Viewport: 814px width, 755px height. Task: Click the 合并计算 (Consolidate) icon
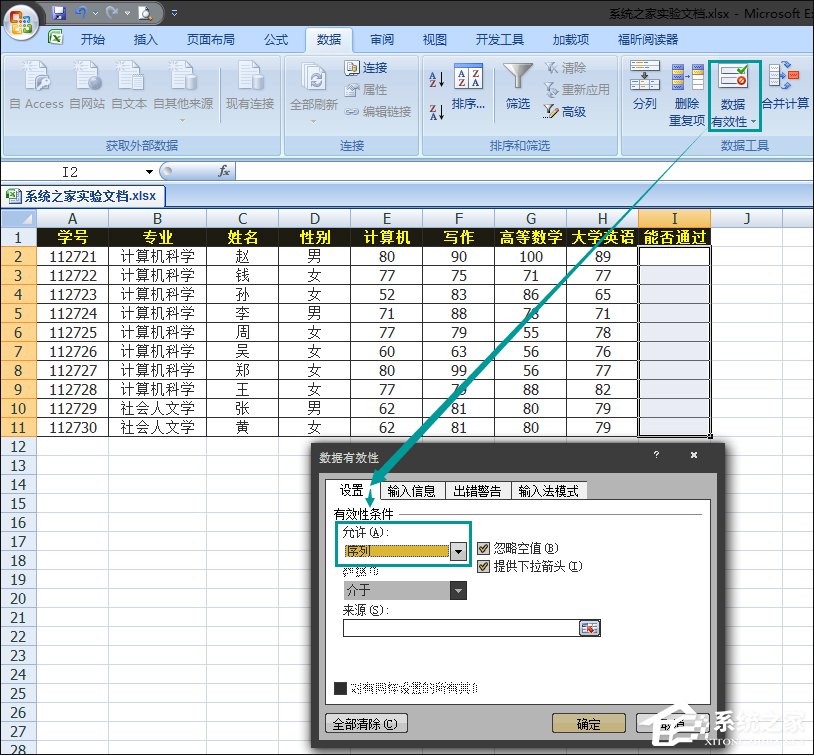pyautogui.click(x=785, y=90)
